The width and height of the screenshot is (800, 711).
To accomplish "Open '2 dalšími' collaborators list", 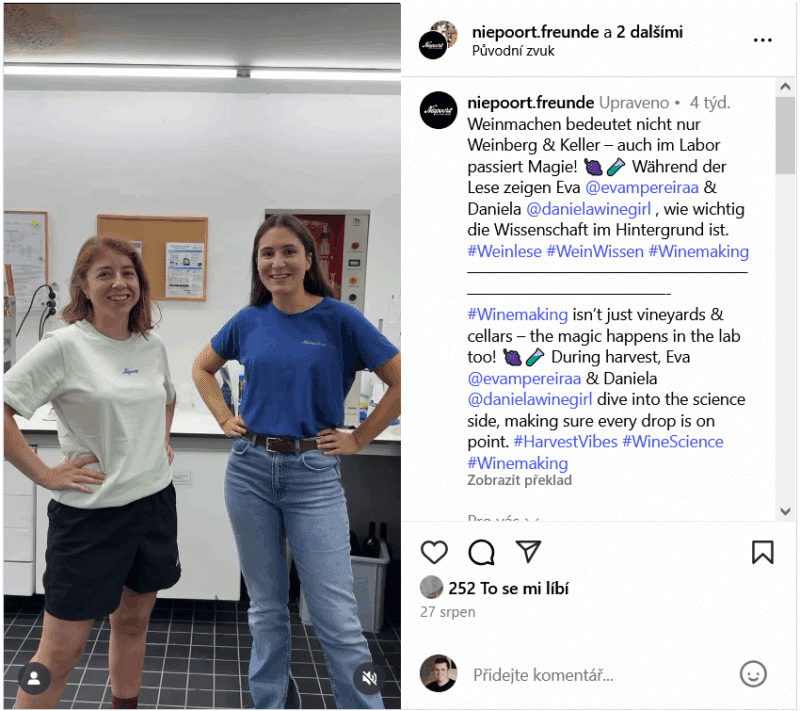I will 649,32.
